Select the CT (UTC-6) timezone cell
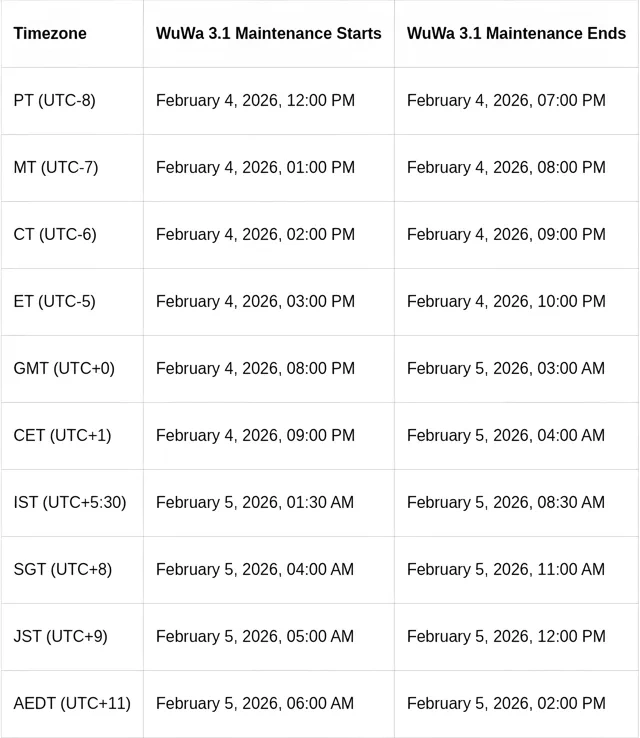The height and width of the screenshot is (738, 640). click(55, 235)
